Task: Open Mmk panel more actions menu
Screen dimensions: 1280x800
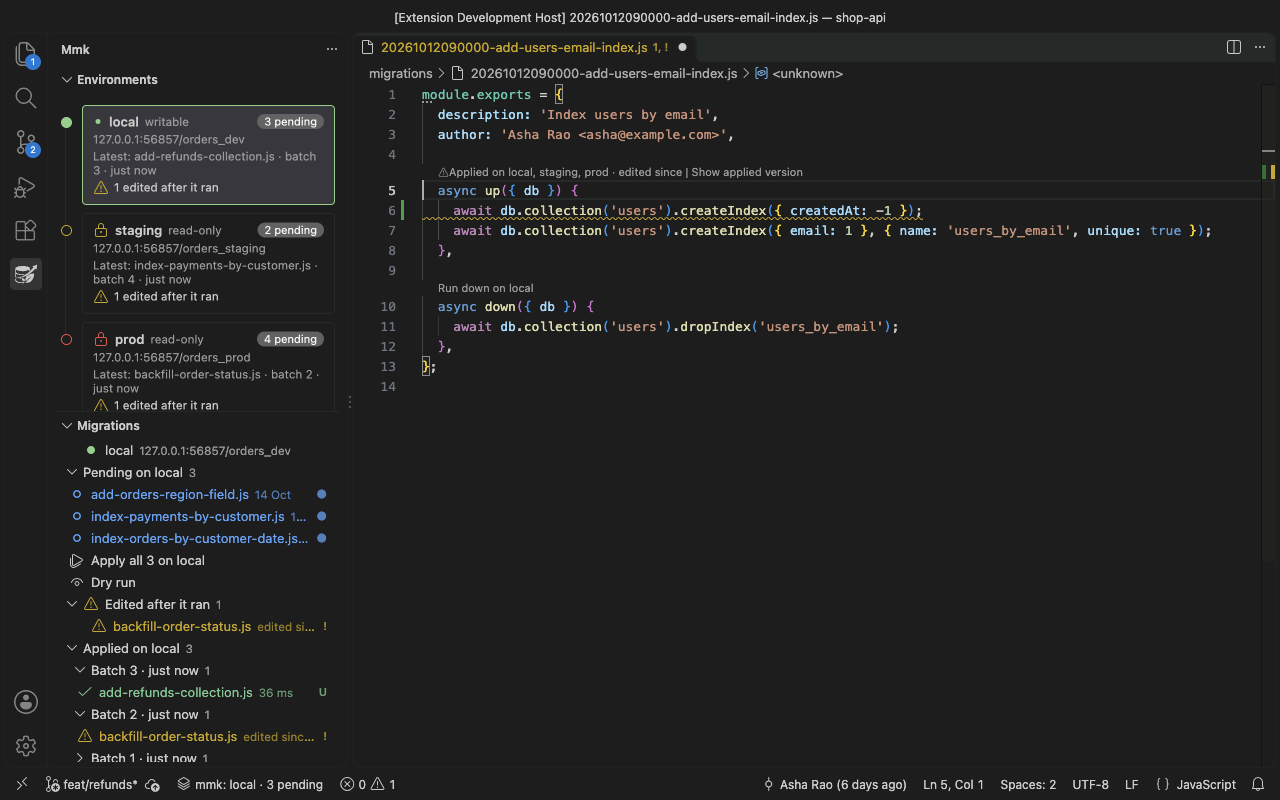Action: click(x=332, y=49)
